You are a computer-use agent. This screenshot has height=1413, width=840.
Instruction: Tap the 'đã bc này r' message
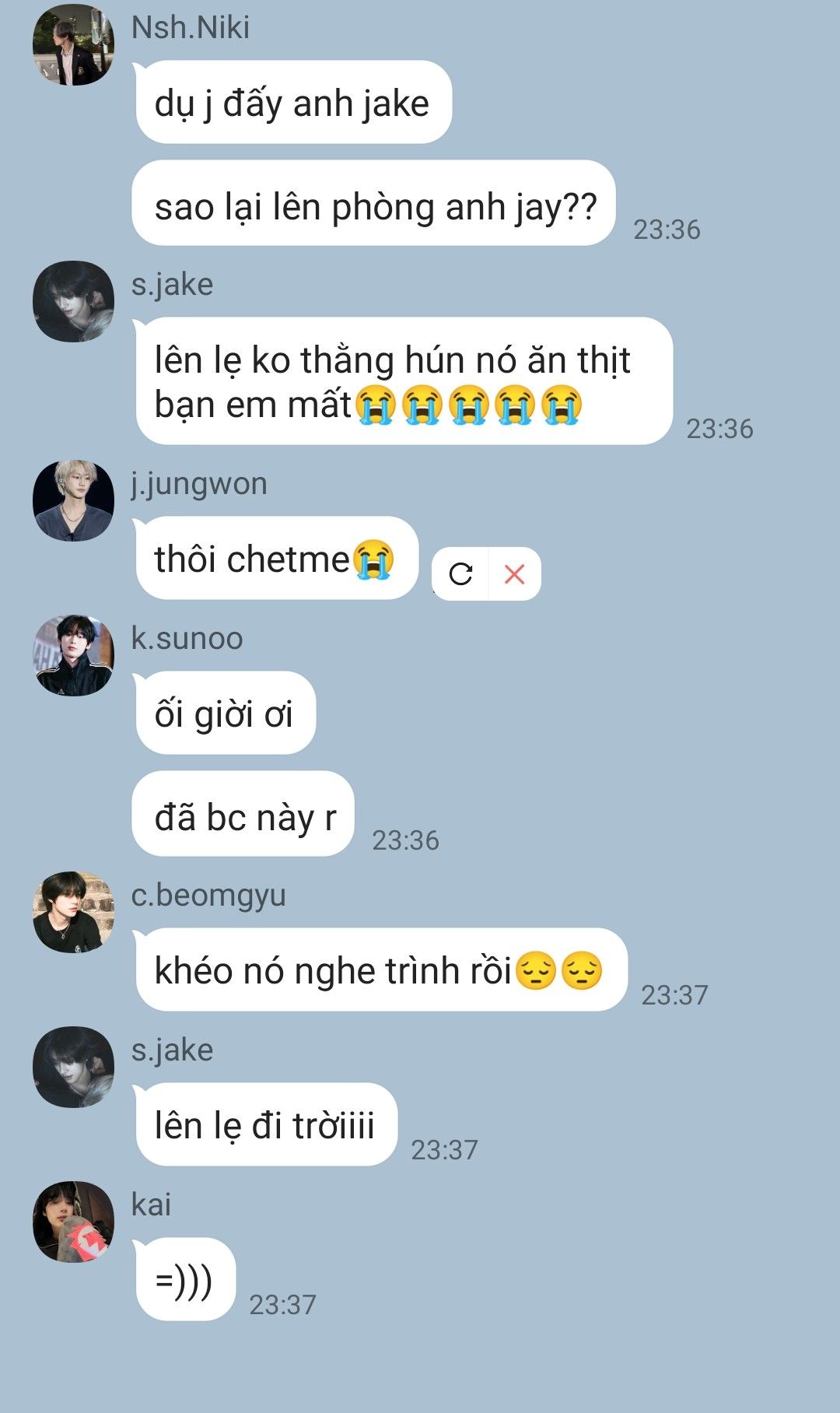click(x=243, y=814)
